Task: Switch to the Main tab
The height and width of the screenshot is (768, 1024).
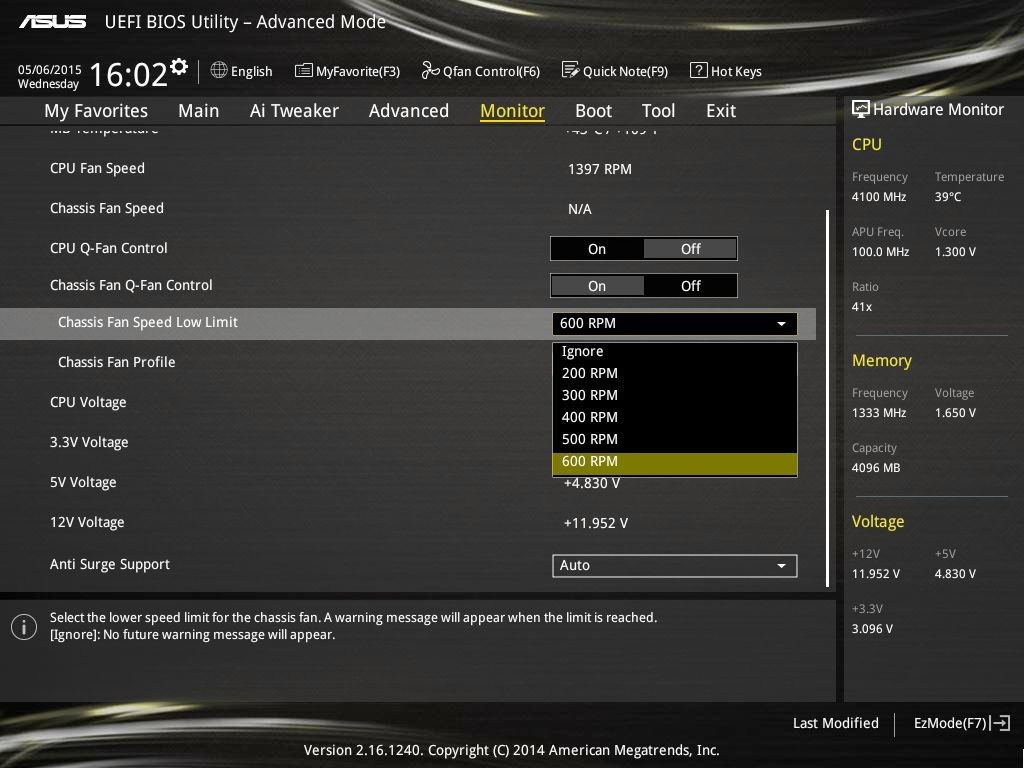Action: [199, 110]
